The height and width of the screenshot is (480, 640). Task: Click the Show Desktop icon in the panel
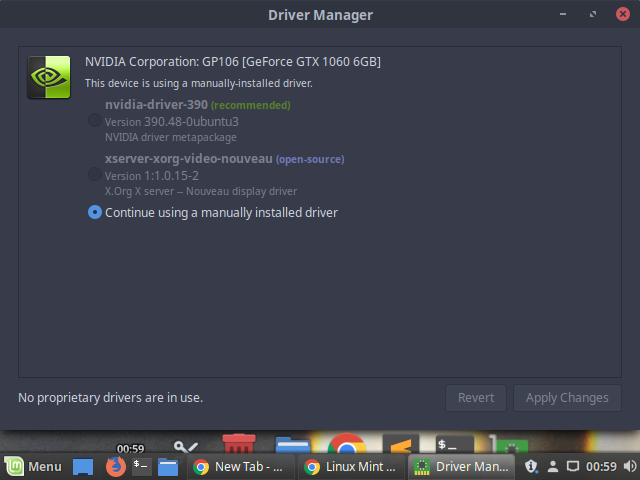click(x=83, y=467)
